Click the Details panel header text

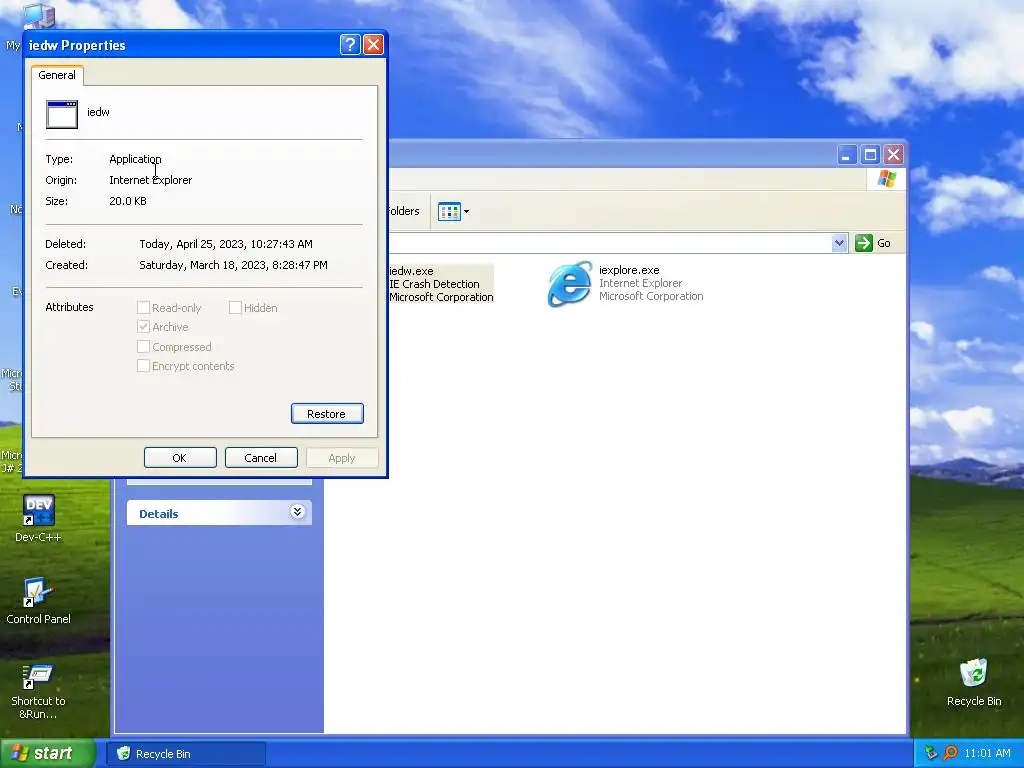pyautogui.click(x=159, y=513)
